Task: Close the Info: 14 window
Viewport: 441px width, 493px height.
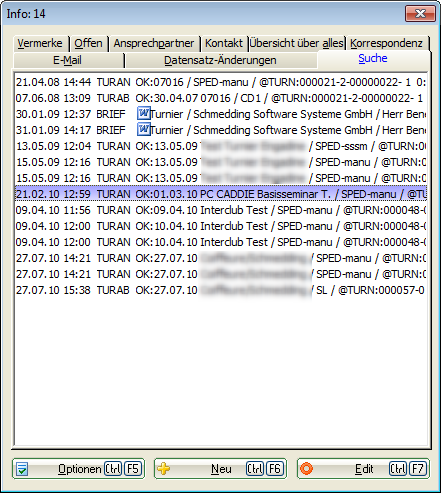Action: 420,14
